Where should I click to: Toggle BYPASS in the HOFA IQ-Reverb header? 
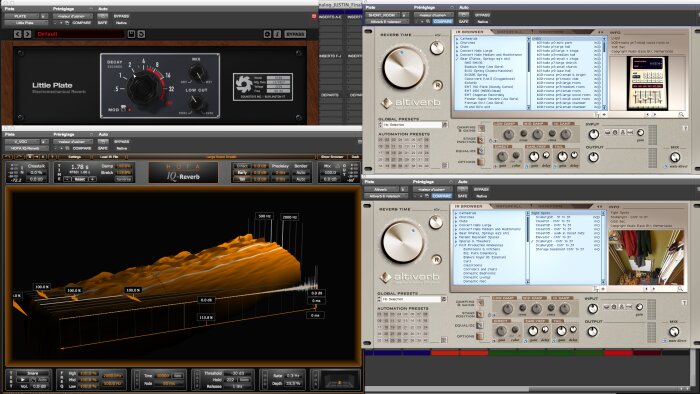point(121,141)
